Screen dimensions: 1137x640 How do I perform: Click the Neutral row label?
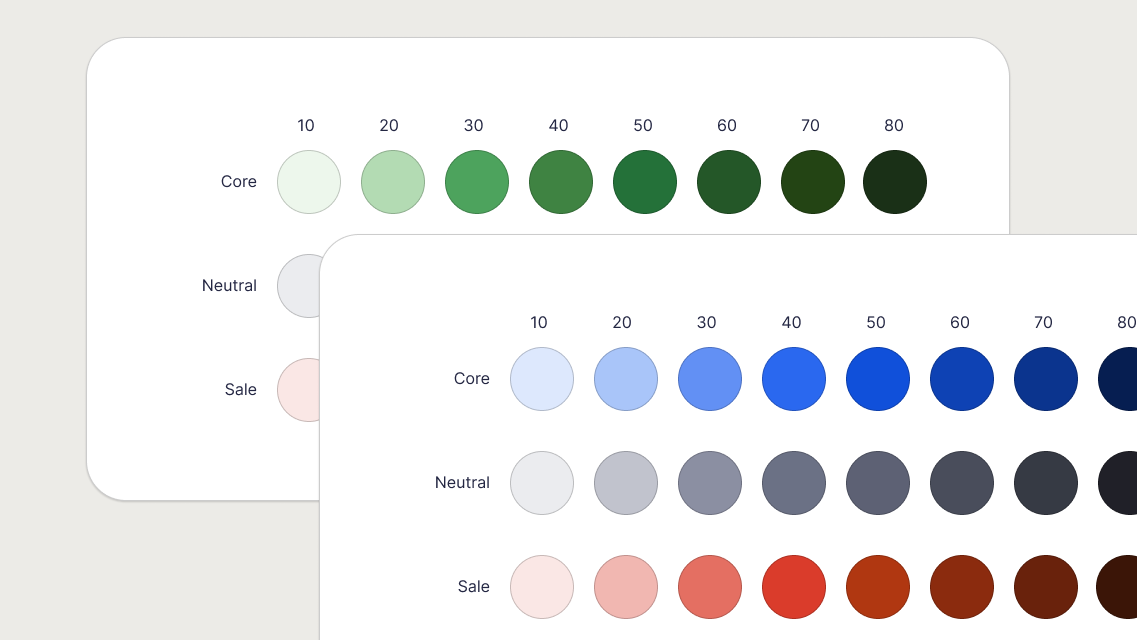(462, 482)
